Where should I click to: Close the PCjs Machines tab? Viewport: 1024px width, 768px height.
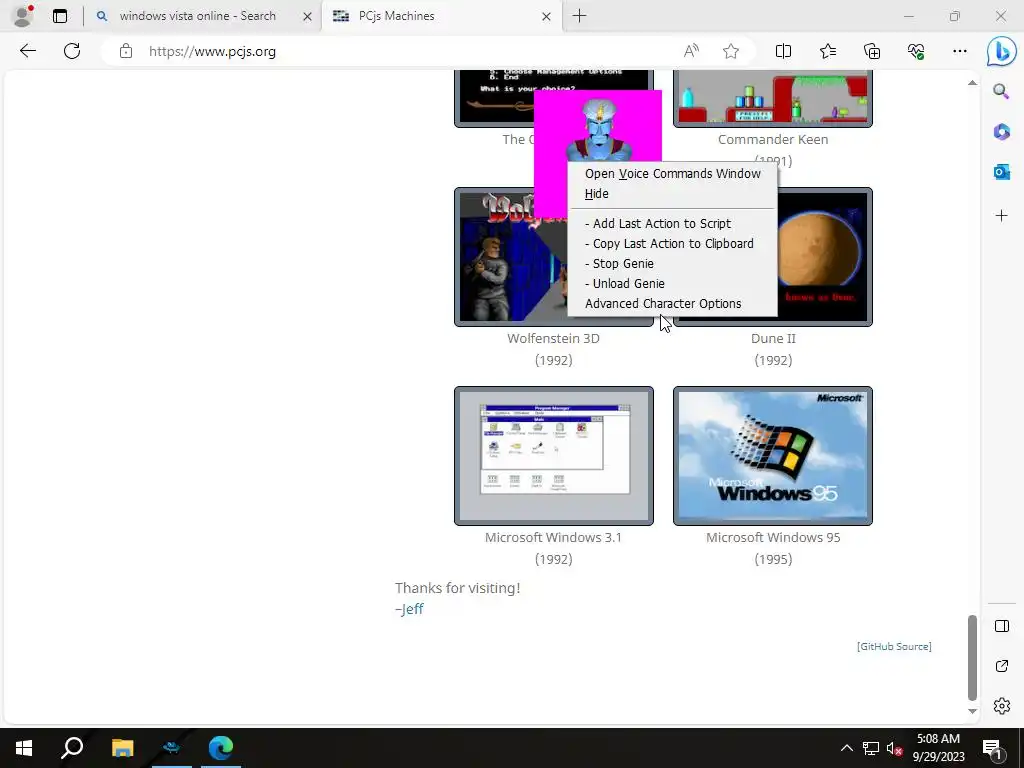(x=546, y=16)
